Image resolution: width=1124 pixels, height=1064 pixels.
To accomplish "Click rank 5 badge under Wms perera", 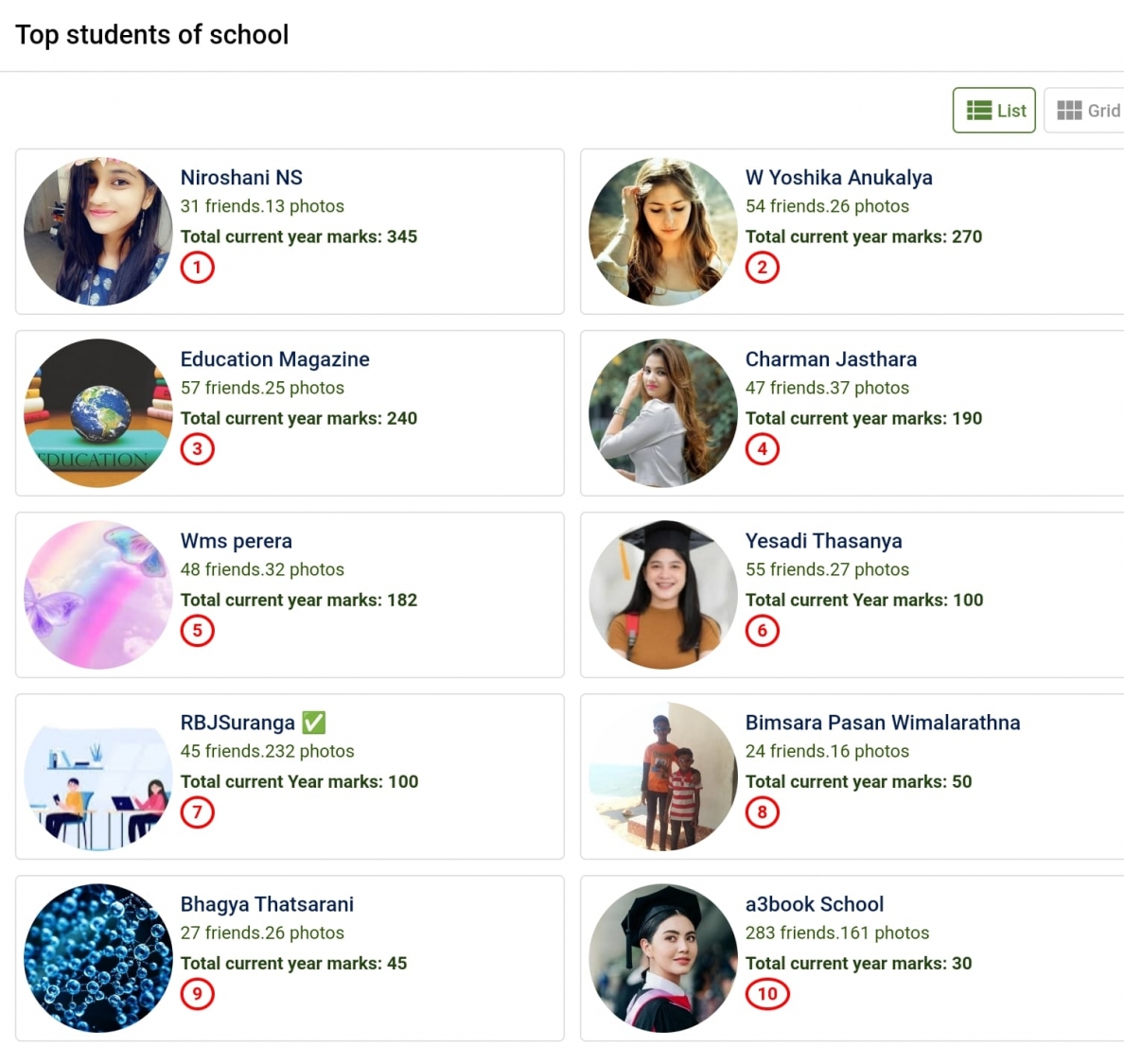I will pos(198,631).
